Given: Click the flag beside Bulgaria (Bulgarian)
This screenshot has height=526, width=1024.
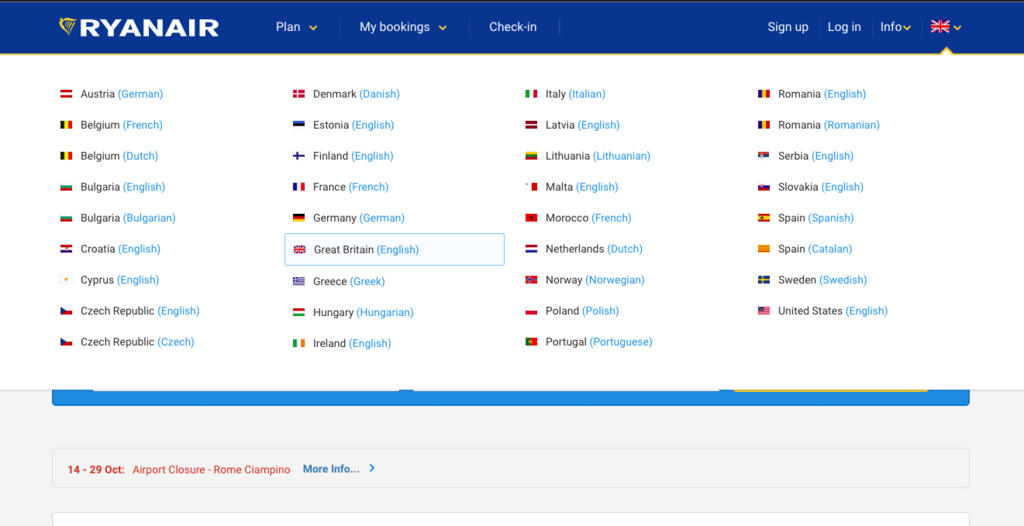Looking at the screenshot, I should click(x=66, y=218).
